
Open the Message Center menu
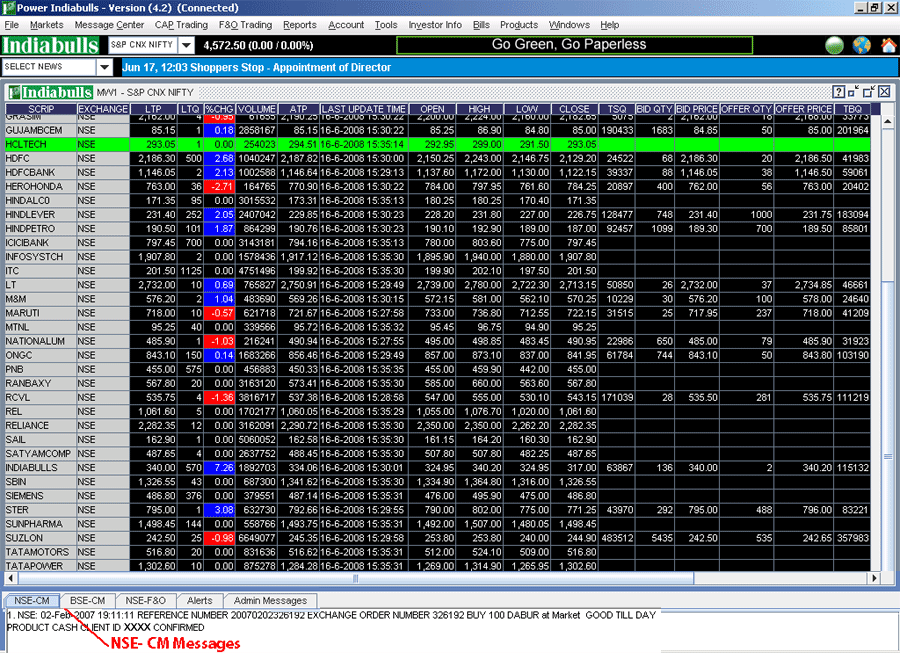pos(109,25)
